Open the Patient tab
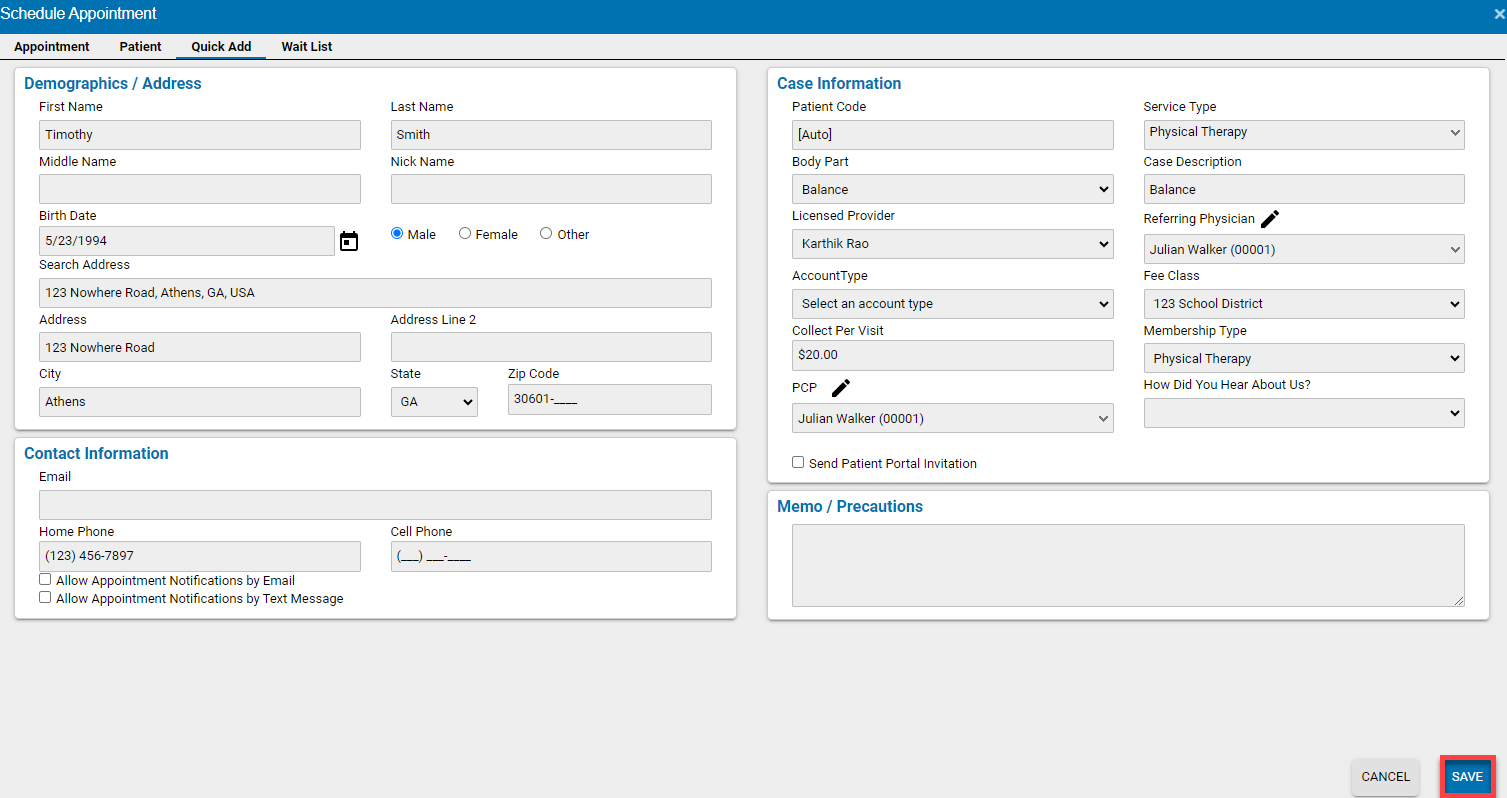1507x798 pixels. click(140, 46)
